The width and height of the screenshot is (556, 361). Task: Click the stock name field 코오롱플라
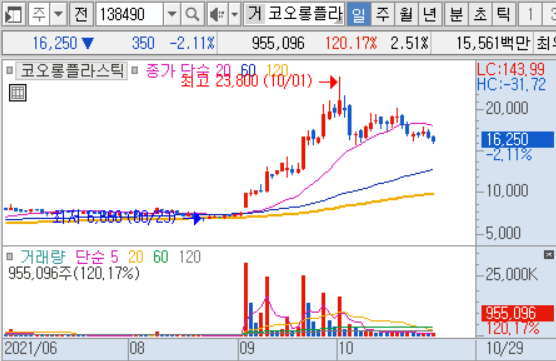305,14
